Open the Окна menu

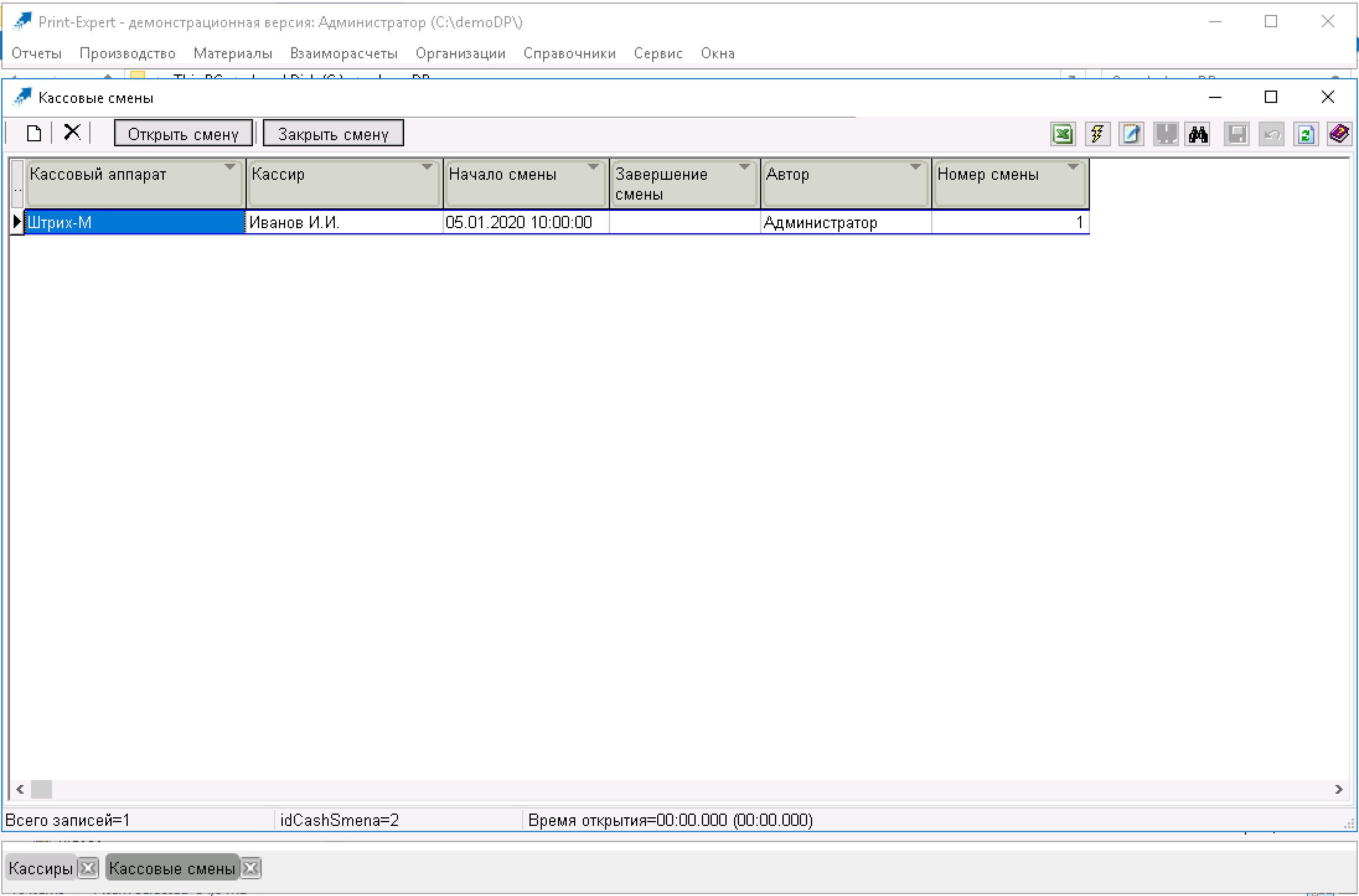click(x=718, y=53)
